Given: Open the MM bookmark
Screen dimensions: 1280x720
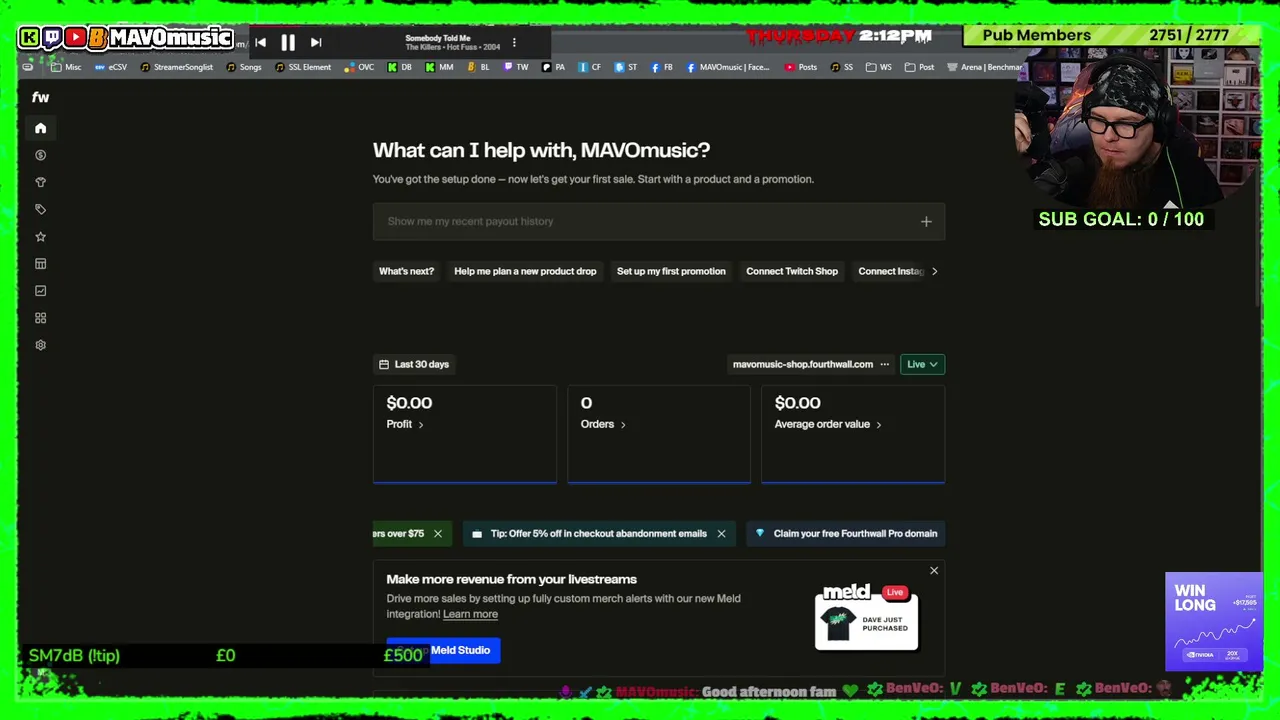Looking at the screenshot, I should point(439,67).
